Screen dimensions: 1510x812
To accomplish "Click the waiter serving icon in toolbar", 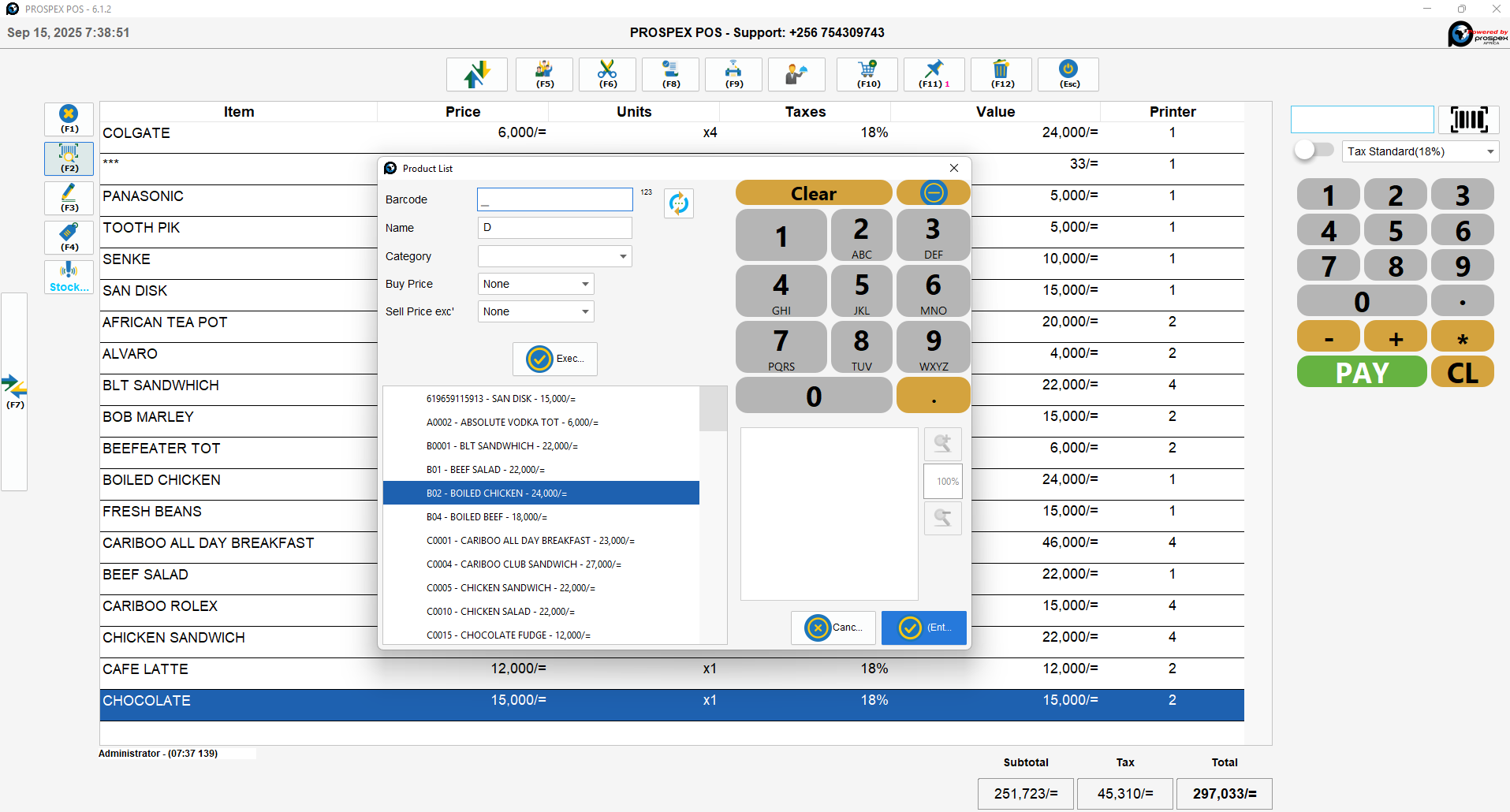I will 796,74.
